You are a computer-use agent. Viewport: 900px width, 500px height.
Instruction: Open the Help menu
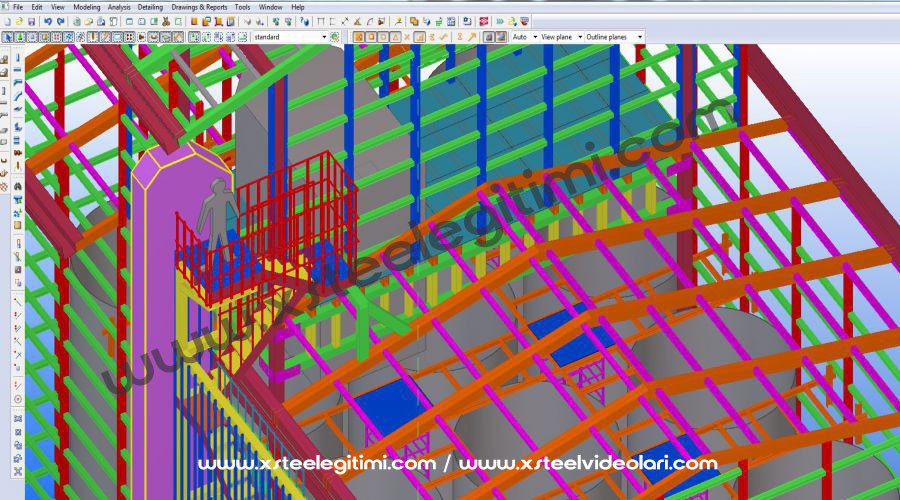tap(297, 7)
